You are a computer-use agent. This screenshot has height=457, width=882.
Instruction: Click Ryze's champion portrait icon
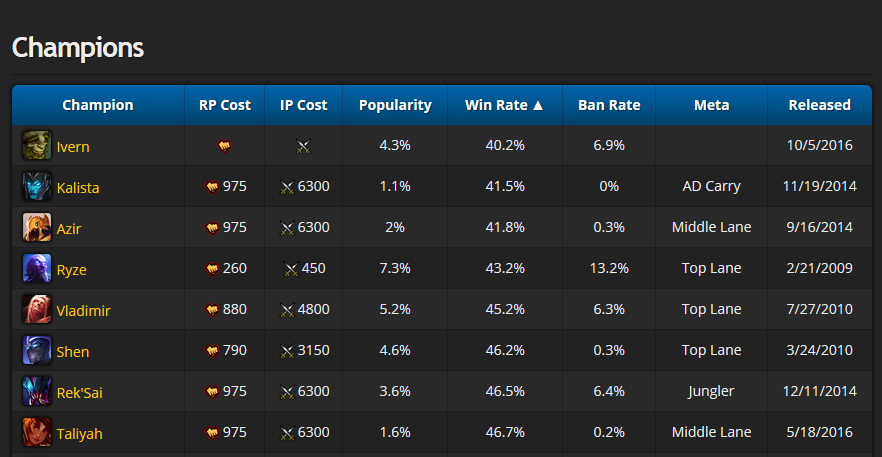tap(37, 268)
